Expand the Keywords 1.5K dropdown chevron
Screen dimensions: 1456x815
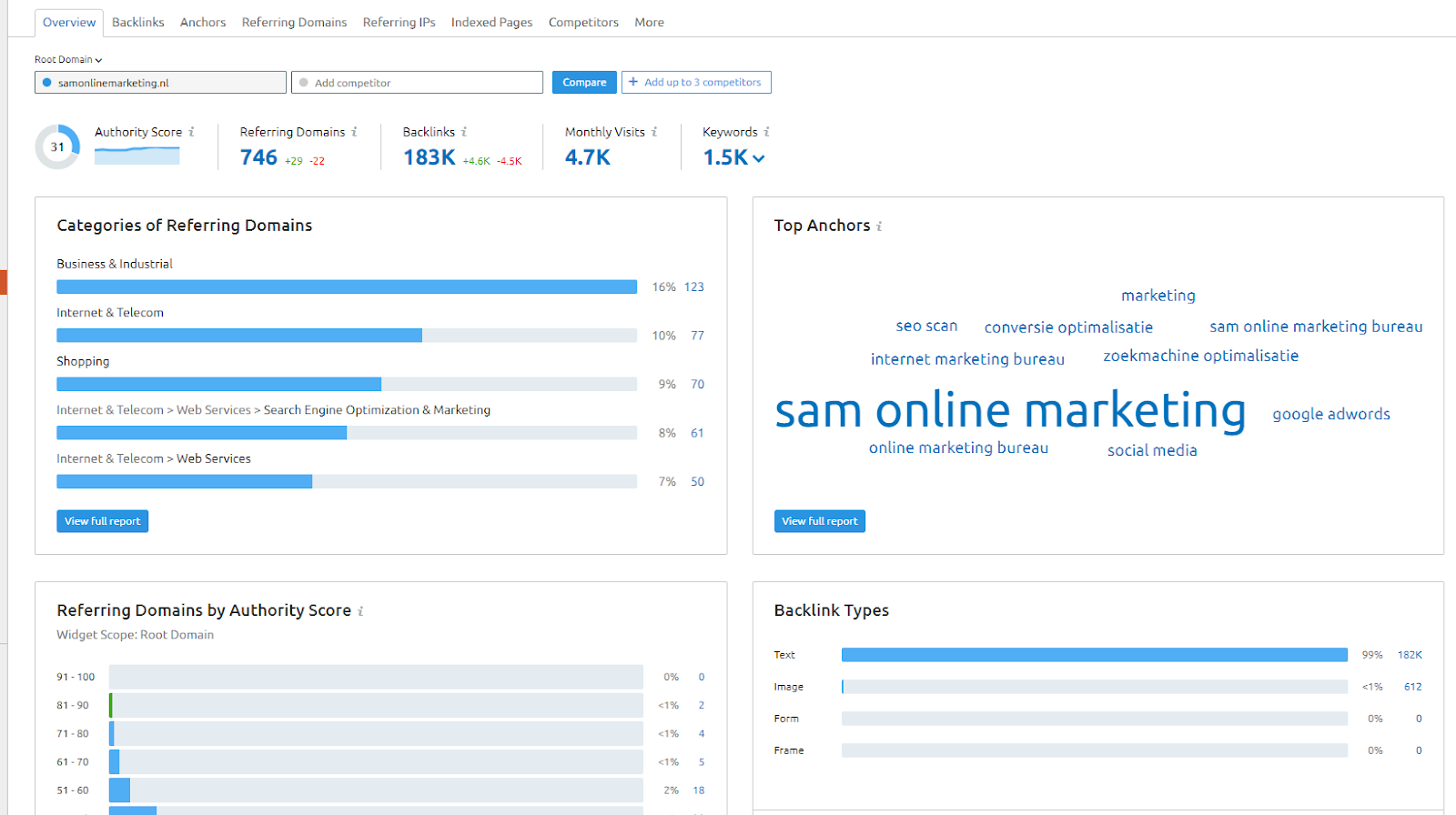759,158
